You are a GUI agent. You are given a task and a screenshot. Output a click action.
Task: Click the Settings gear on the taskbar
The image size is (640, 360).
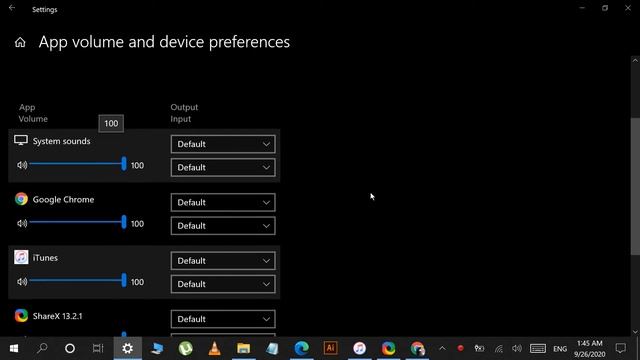click(x=128, y=348)
